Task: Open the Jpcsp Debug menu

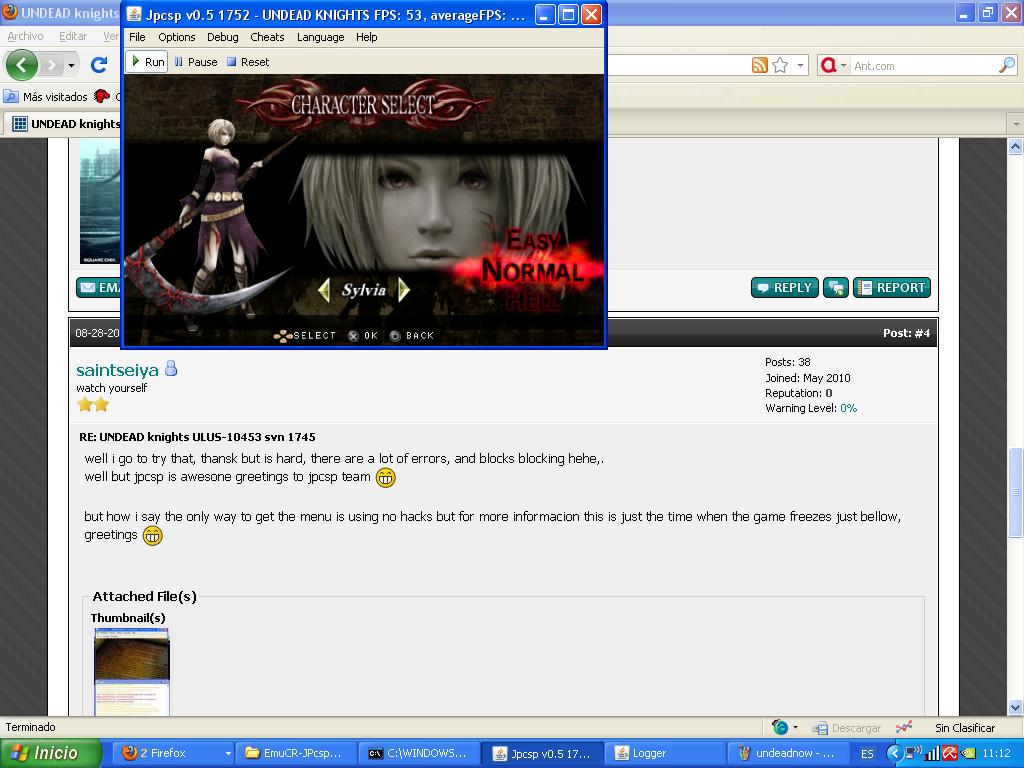Action: [x=222, y=37]
